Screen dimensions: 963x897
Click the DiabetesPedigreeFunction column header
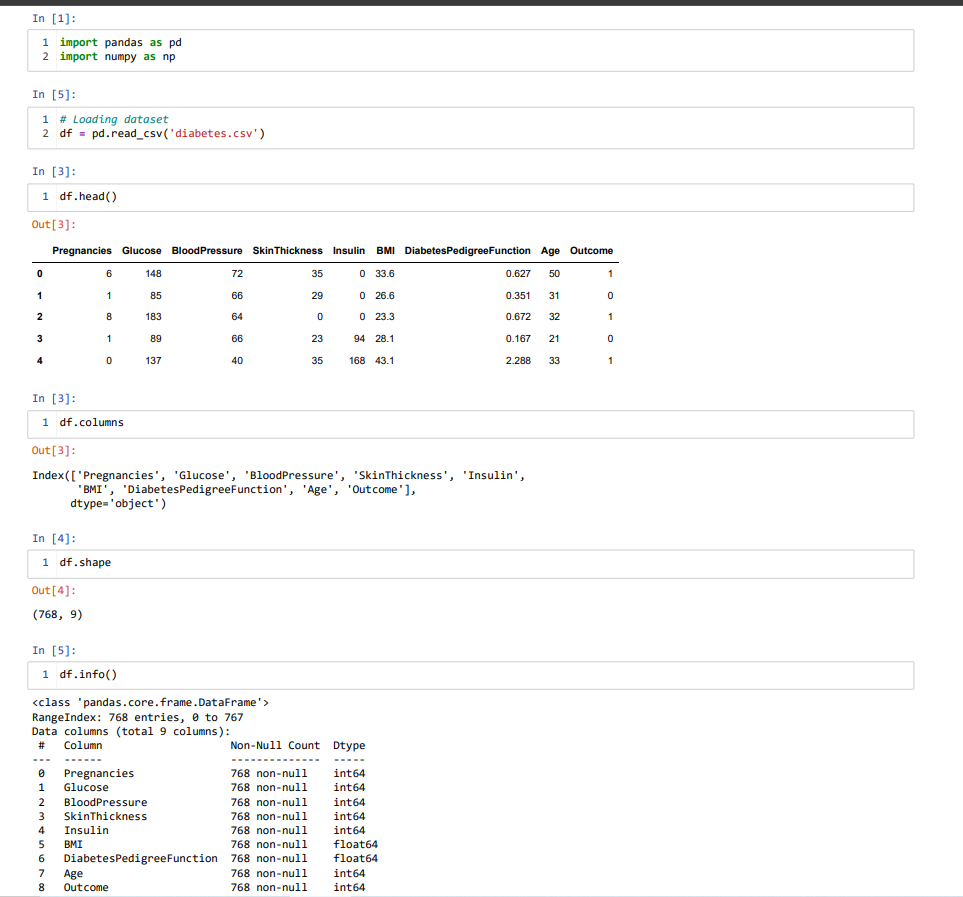coord(466,250)
